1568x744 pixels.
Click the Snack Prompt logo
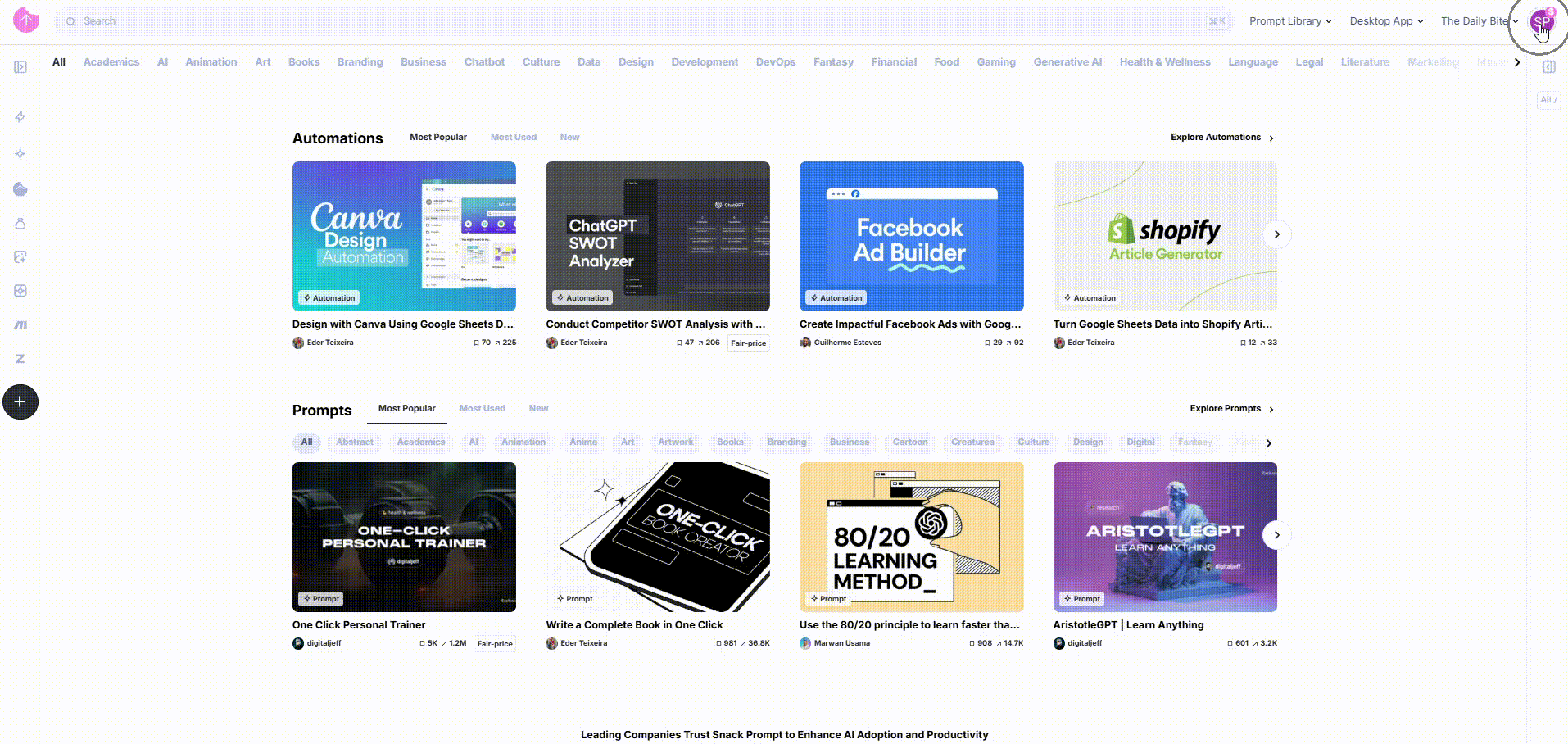[x=26, y=20]
